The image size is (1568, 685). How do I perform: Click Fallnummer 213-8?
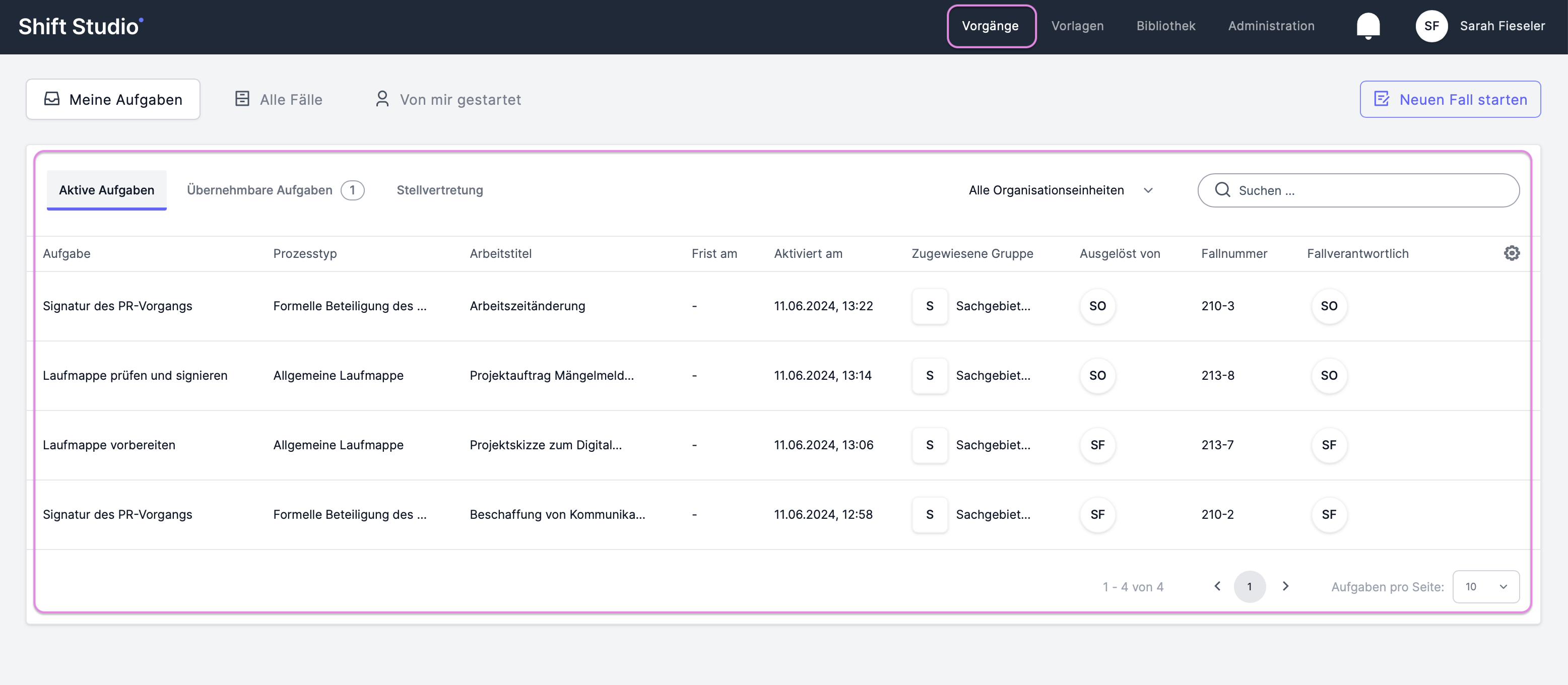1217,375
